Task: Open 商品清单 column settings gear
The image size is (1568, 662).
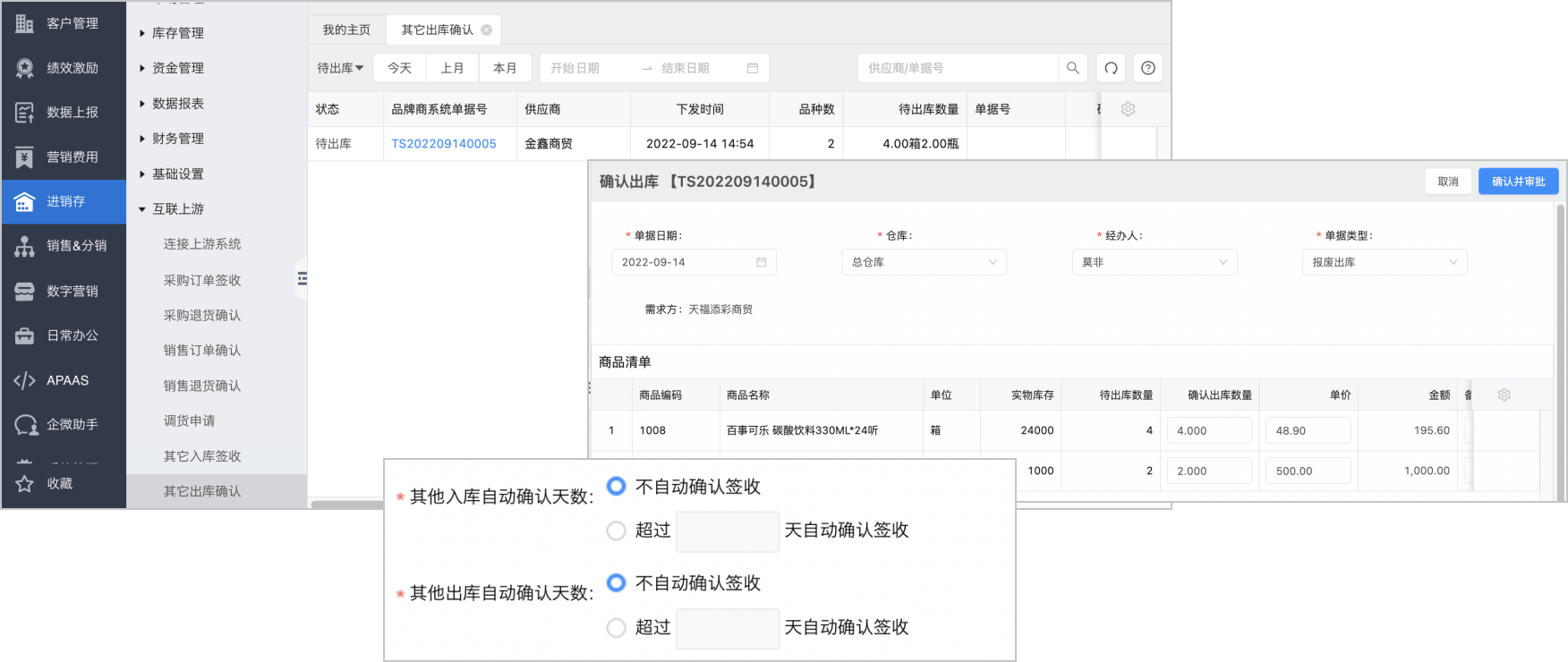Action: click(1504, 395)
